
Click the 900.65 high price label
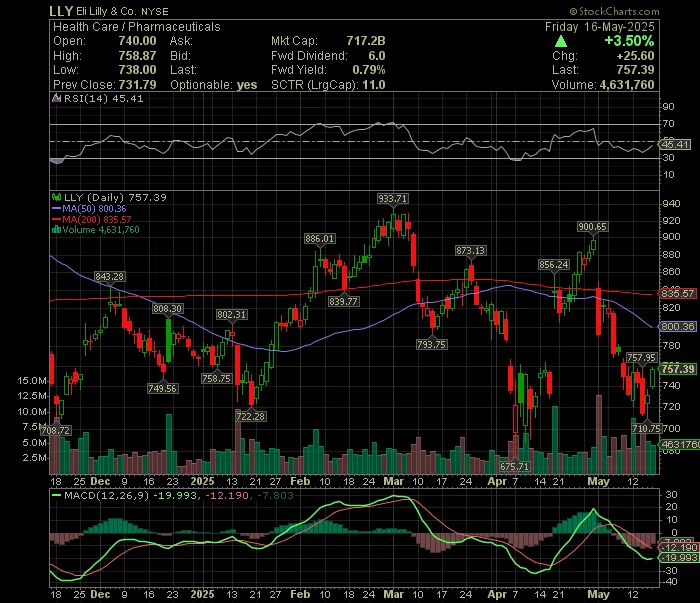tap(592, 227)
